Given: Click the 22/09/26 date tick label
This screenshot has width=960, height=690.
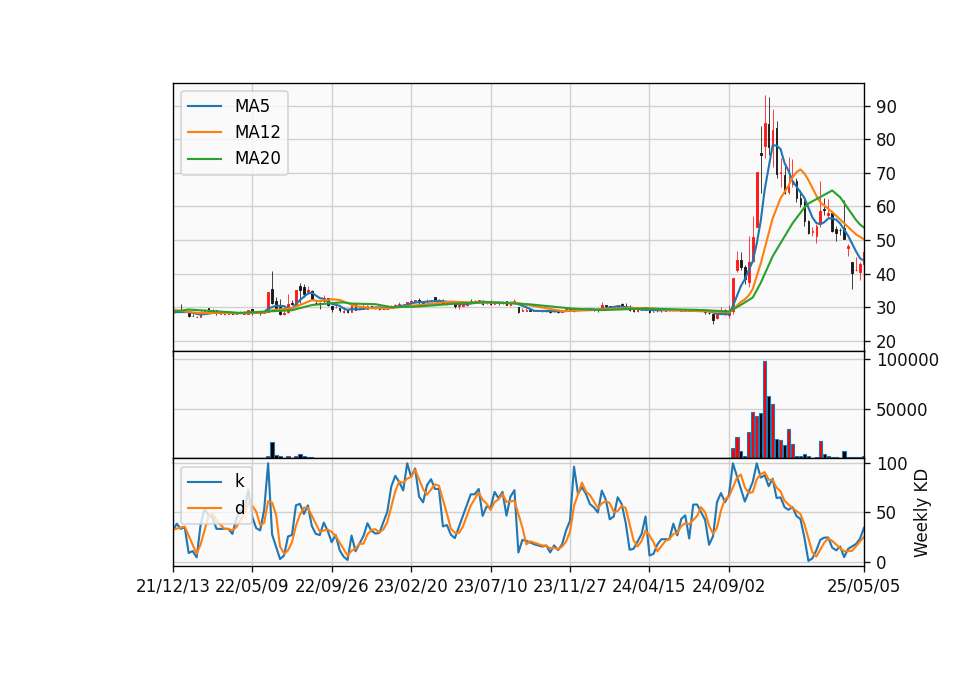Looking at the screenshot, I should tap(332, 586).
